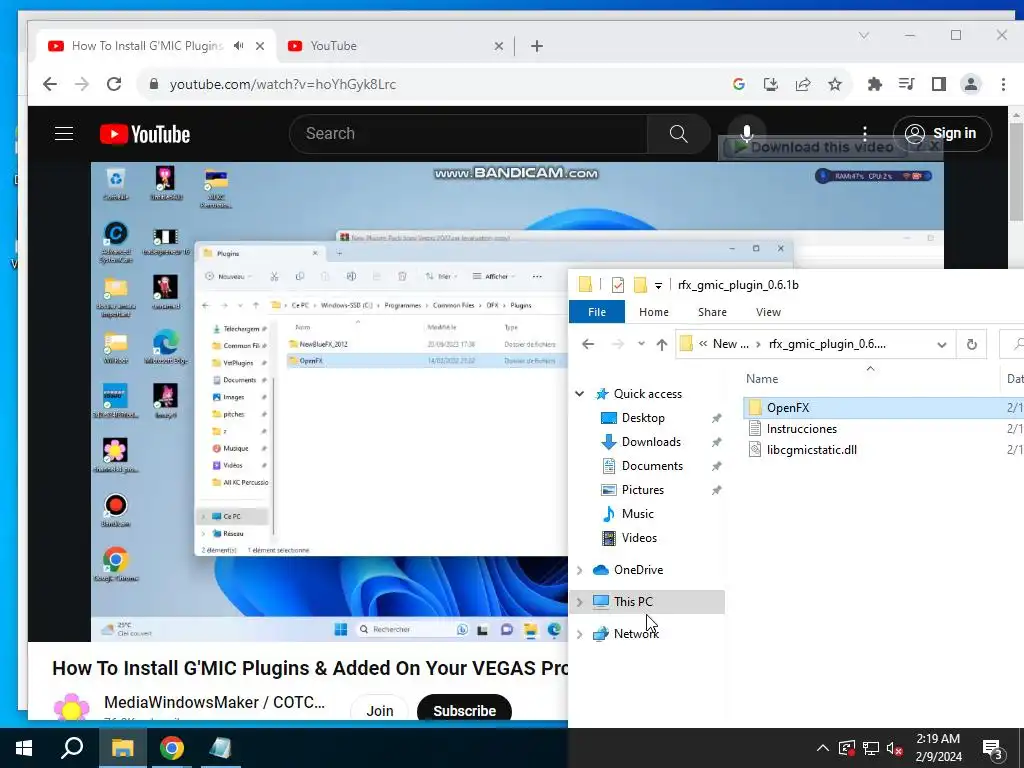Reload the YouTube page
Image resolution: width=1024 pixels, height=768 pixels.
click(x=114, y=84)
